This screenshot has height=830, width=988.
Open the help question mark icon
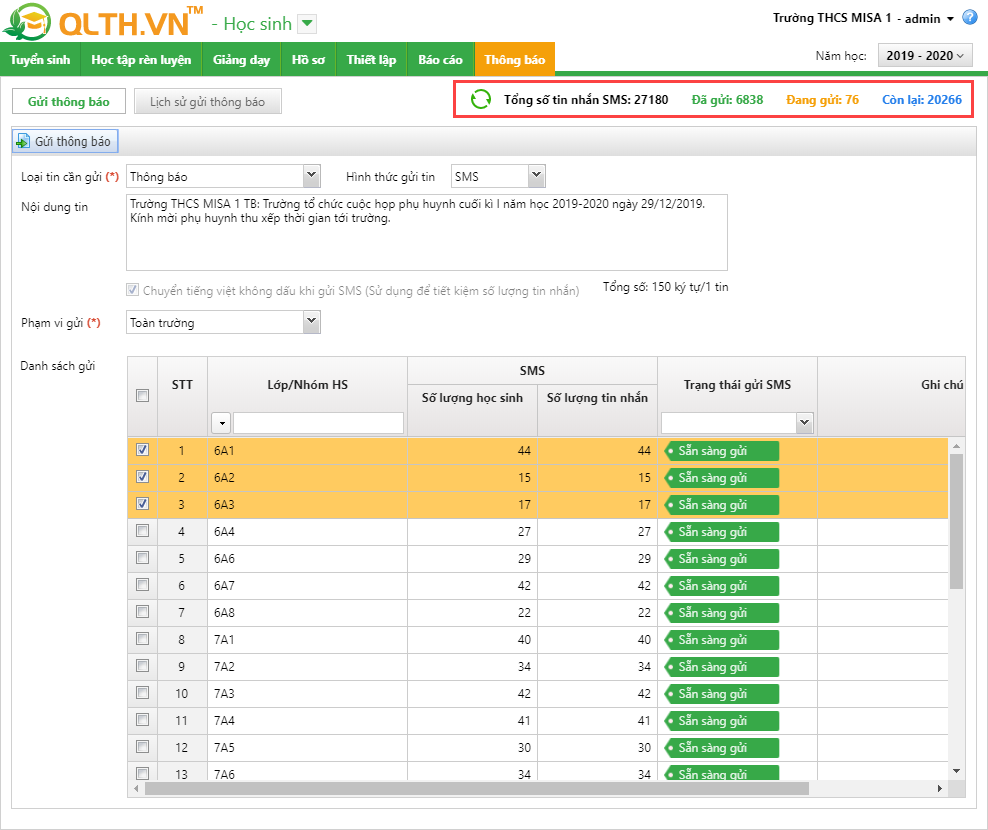[x=969, y=17]
